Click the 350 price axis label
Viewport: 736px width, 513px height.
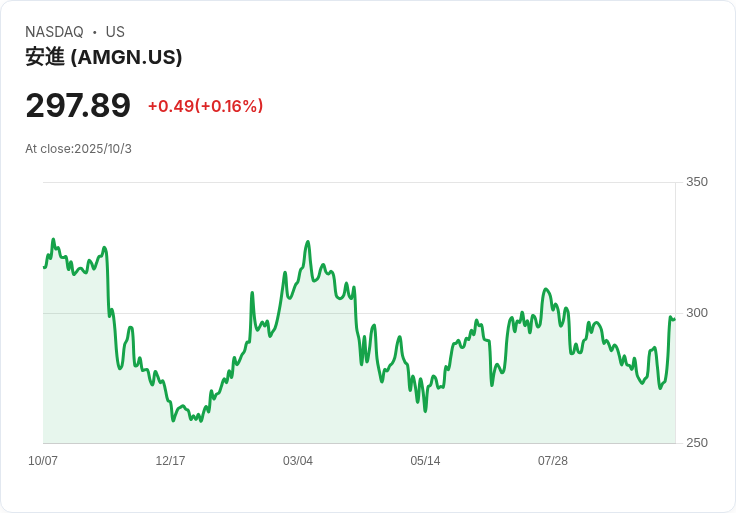tap(697, 182)
